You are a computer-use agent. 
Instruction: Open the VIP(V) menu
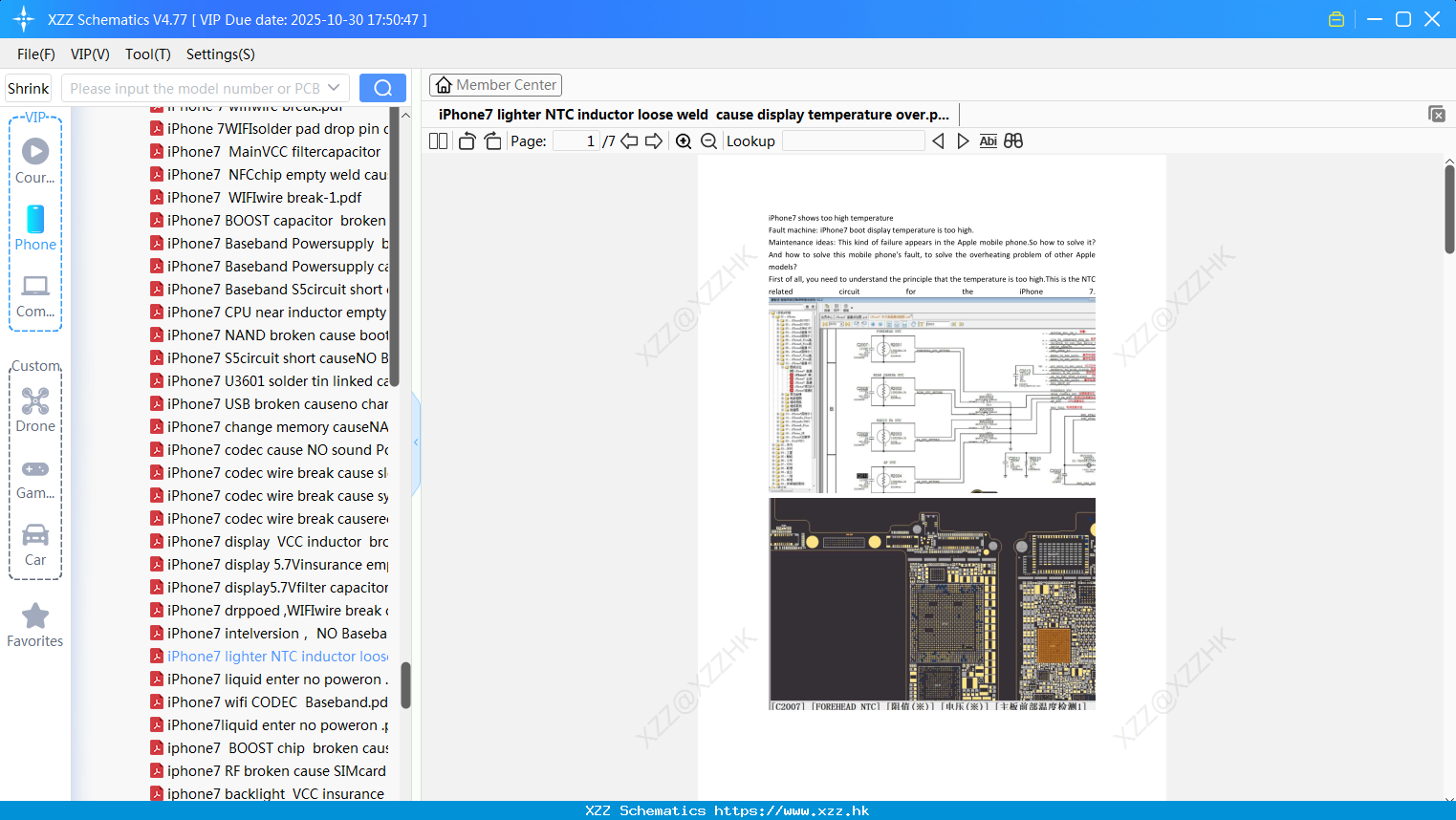coord(90,54)
